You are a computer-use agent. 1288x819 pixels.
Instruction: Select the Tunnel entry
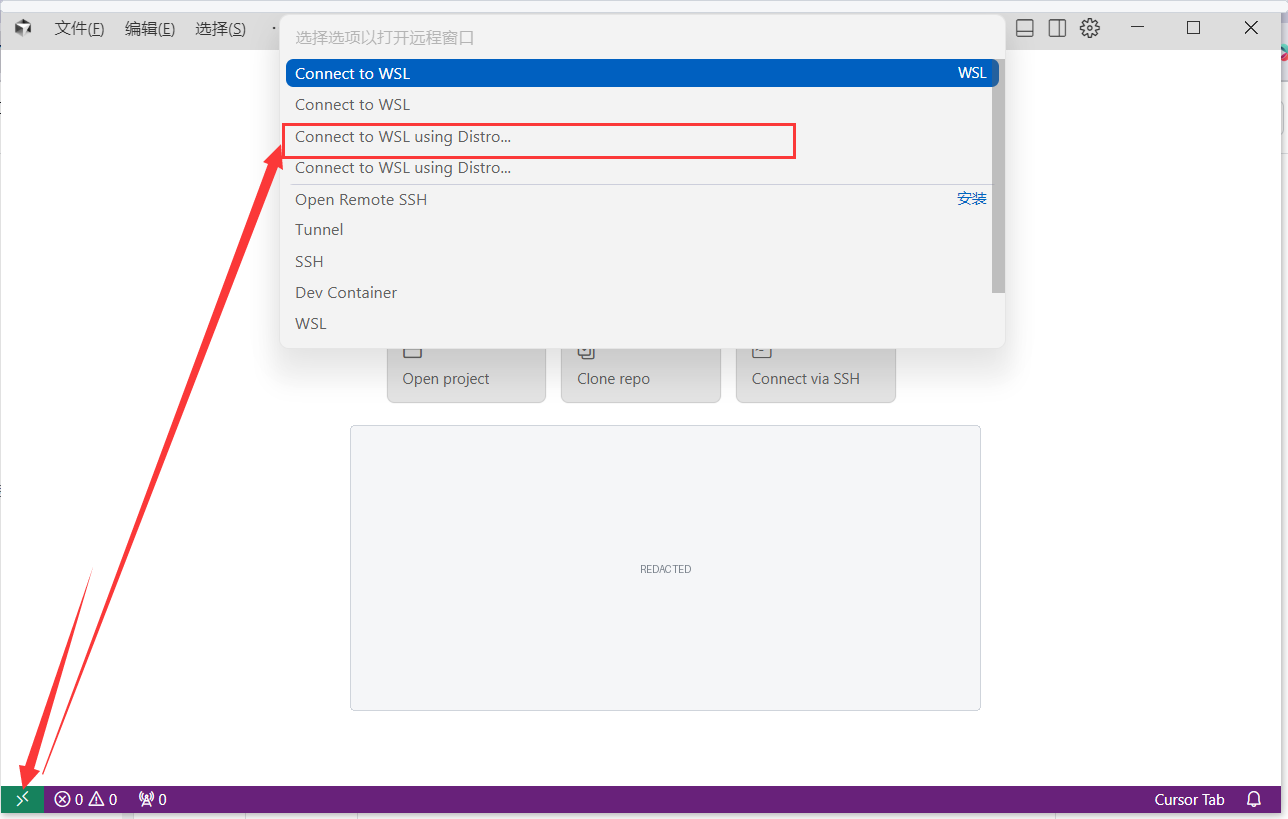coord(642,229)
